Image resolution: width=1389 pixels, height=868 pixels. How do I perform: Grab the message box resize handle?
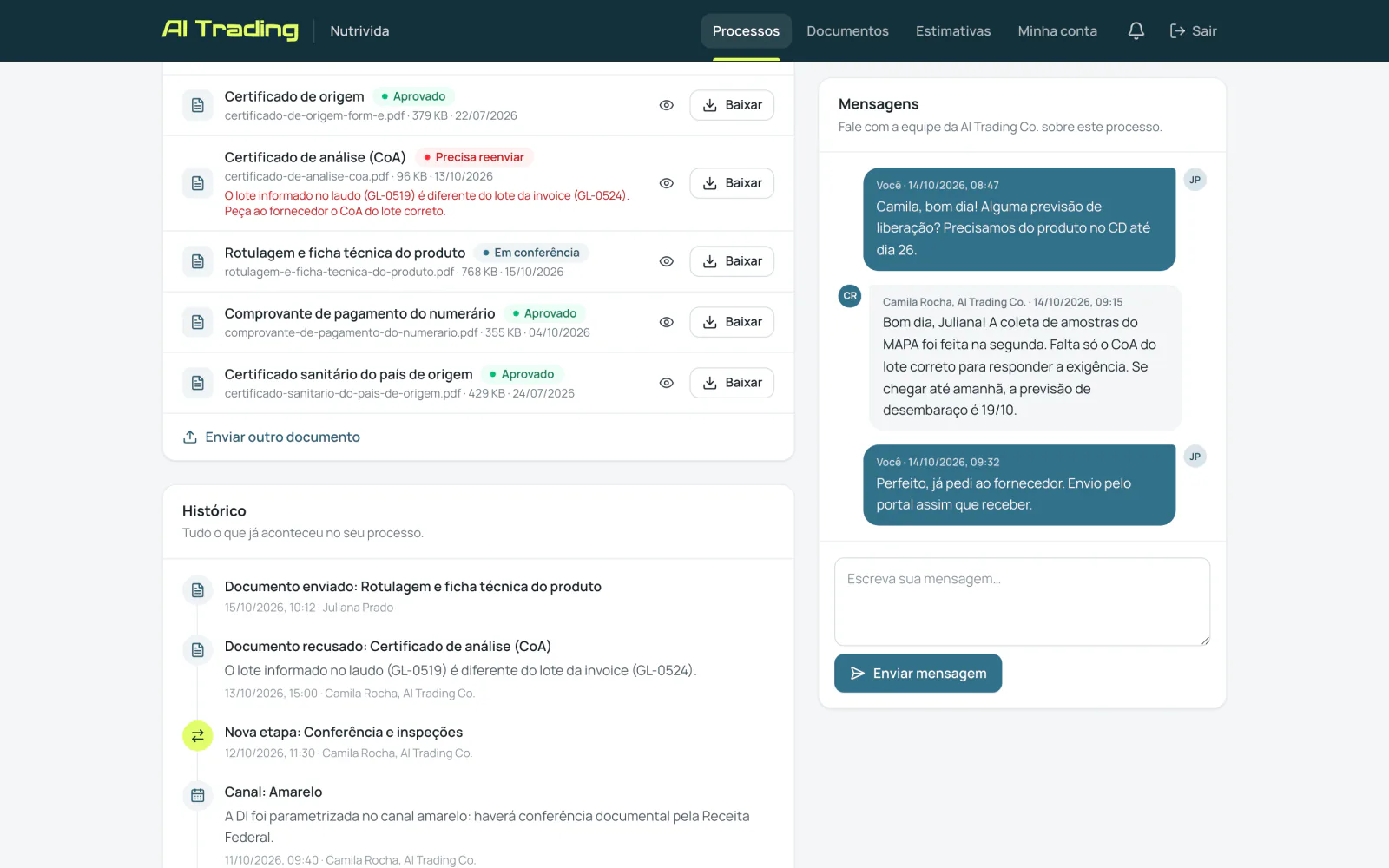coord(1205,641)
